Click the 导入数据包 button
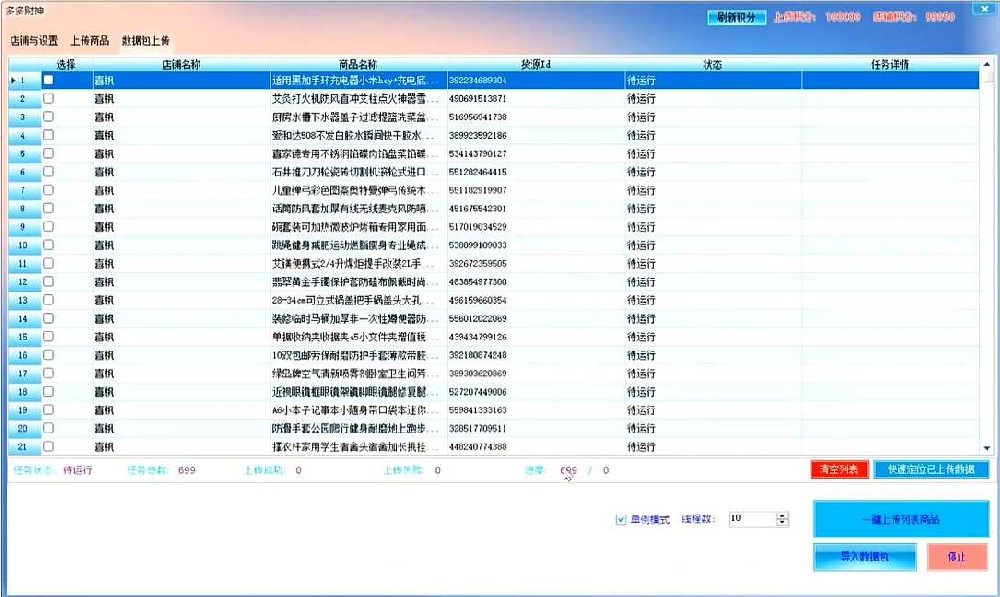The height and width of the screenshot is (597, 1000). (865, 557)
